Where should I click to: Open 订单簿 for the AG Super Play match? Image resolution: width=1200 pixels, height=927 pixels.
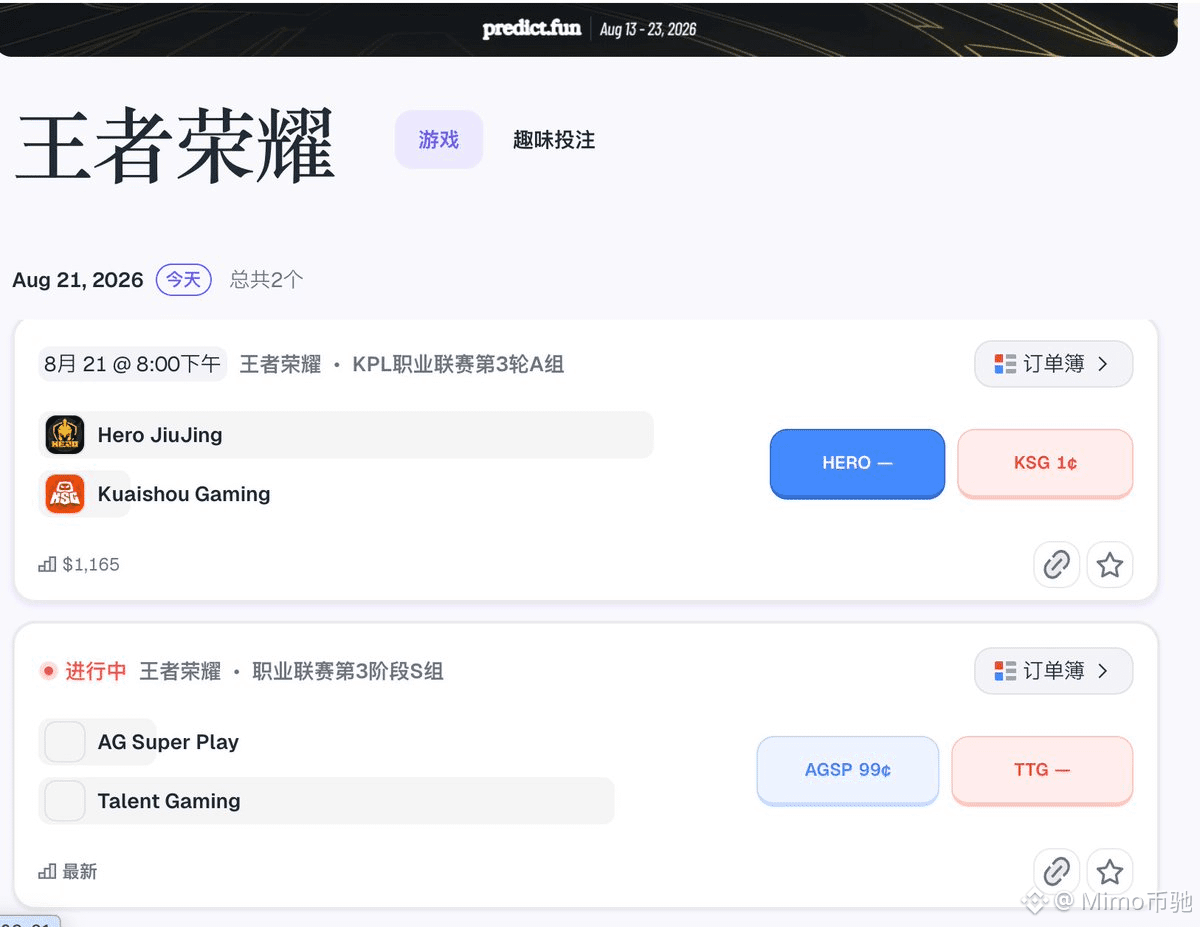pyautogui.click(x=1053, y=671)
